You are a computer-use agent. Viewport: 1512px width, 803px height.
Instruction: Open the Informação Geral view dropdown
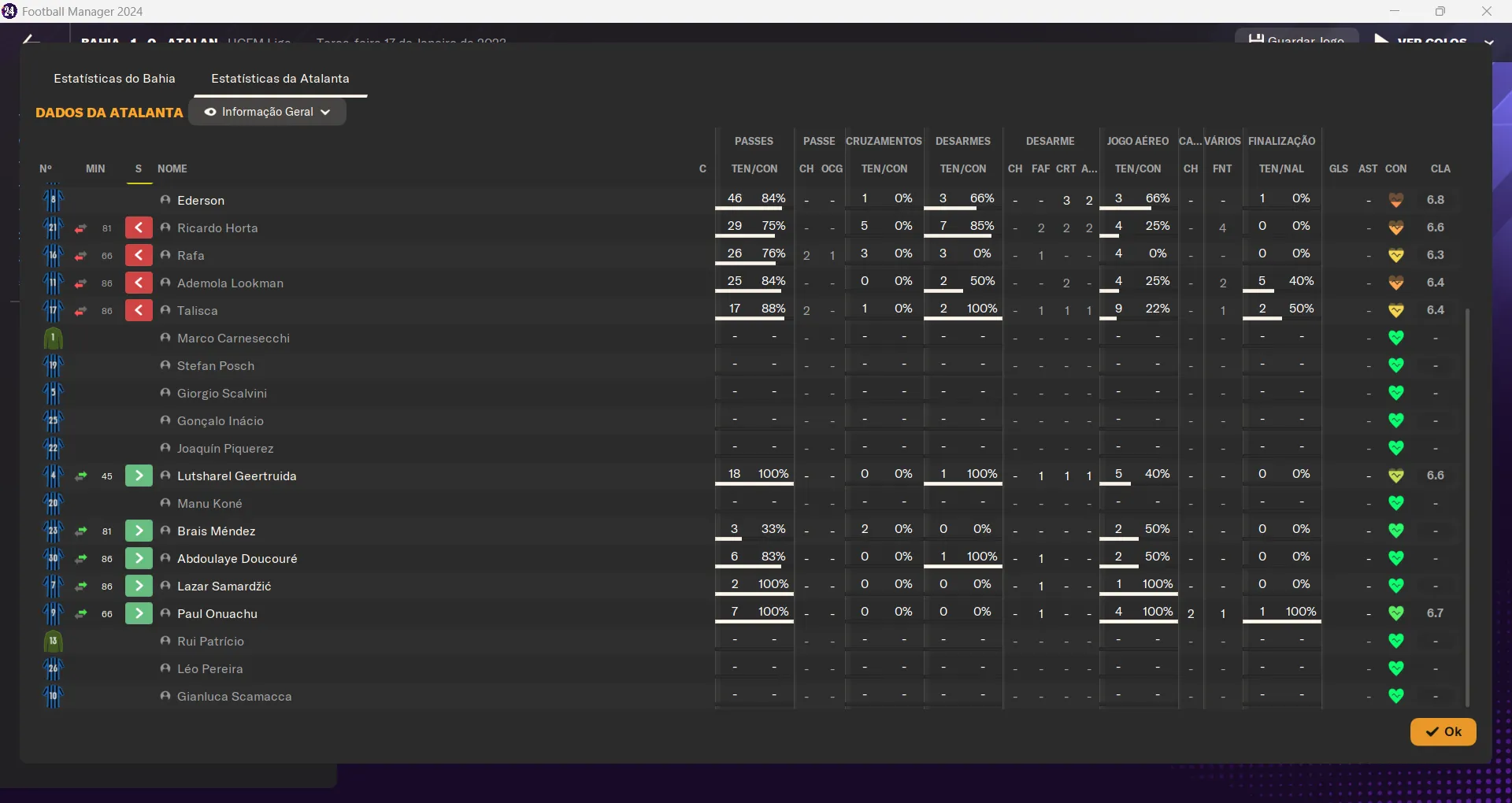point(268,112)
